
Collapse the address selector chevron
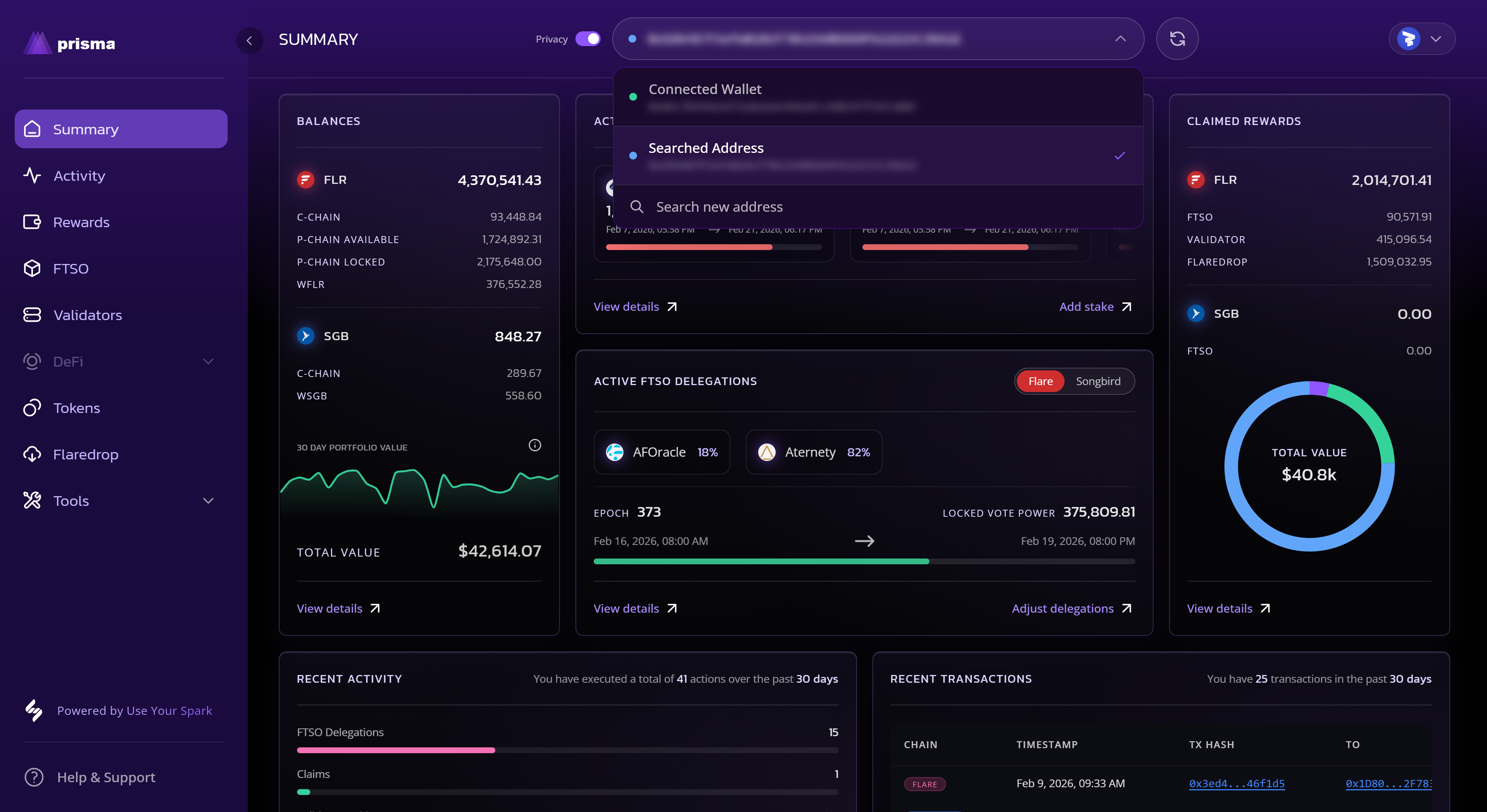click(1120, 39)
